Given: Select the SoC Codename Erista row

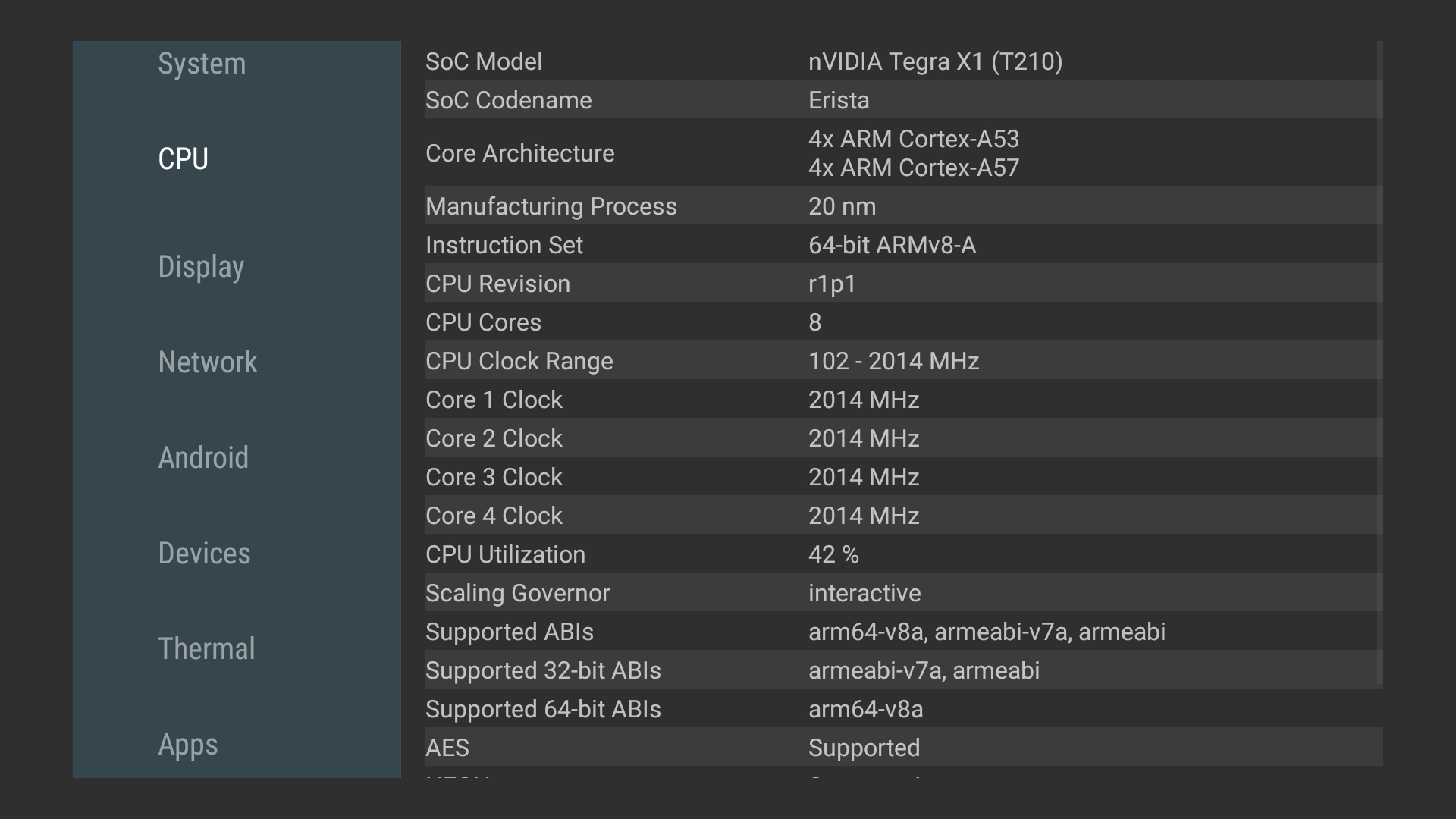Looking at the screenshot, I should pos(902,100).
